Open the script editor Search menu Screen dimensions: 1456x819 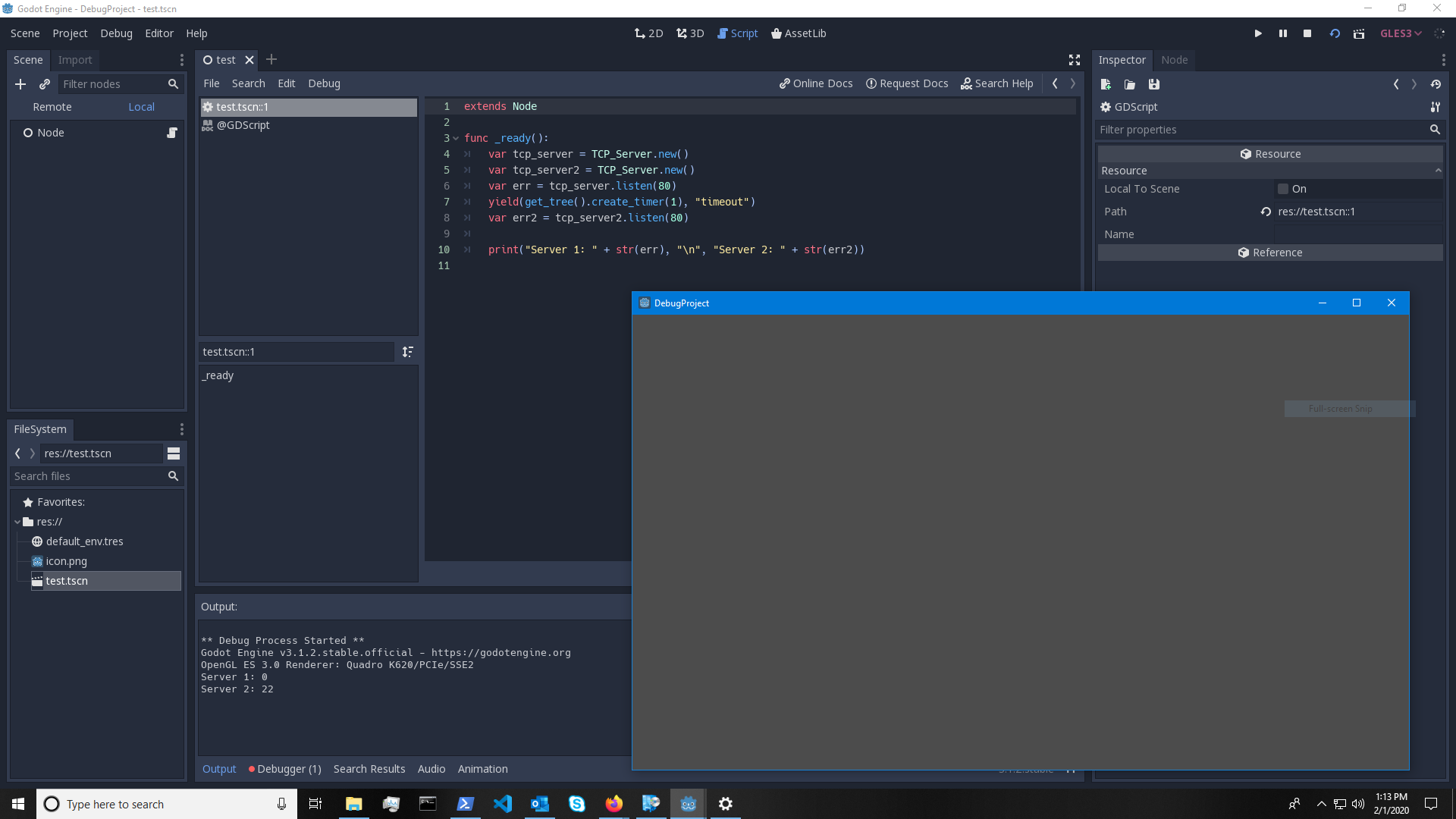pyautogui.click(x=248, y=83)
